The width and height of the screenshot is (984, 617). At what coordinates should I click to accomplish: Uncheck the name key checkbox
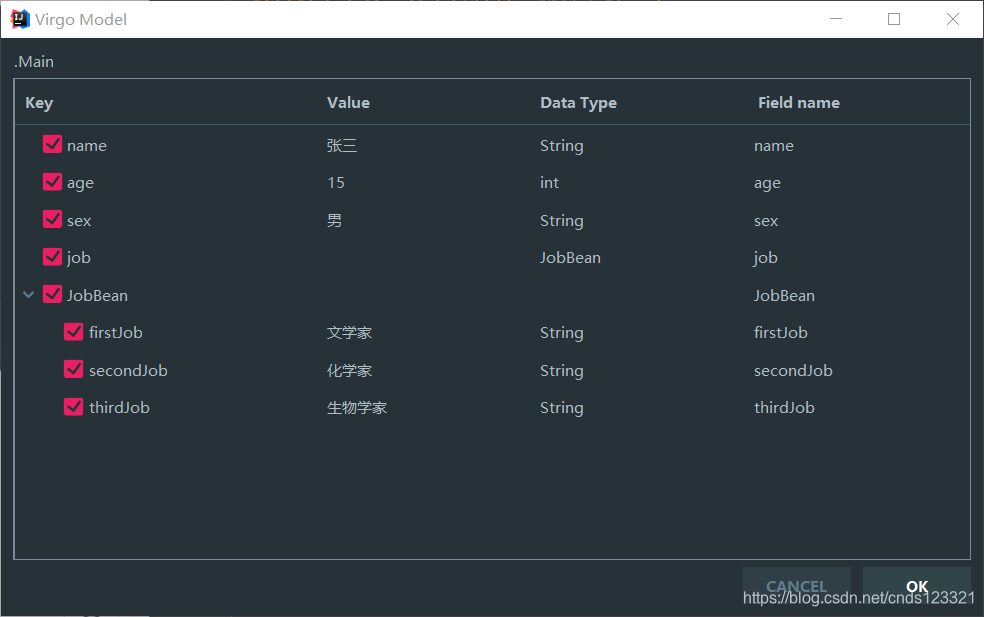(x=52, y=144)
